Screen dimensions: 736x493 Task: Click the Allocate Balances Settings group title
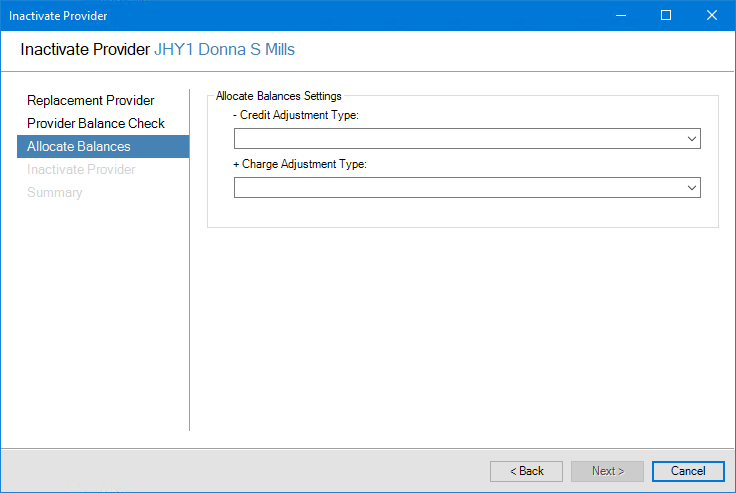click(x=279, y=96)
